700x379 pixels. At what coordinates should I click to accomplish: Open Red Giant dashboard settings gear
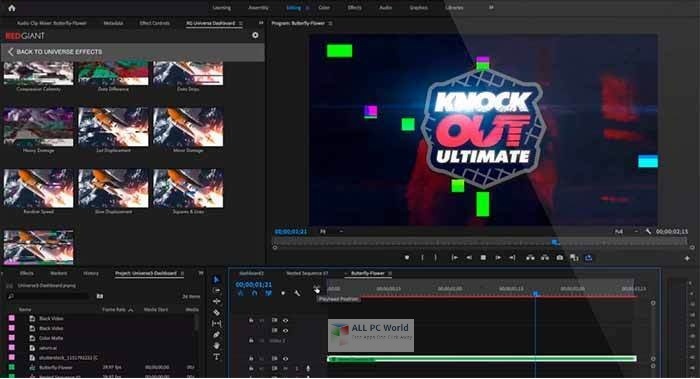[x=255, y=35]
